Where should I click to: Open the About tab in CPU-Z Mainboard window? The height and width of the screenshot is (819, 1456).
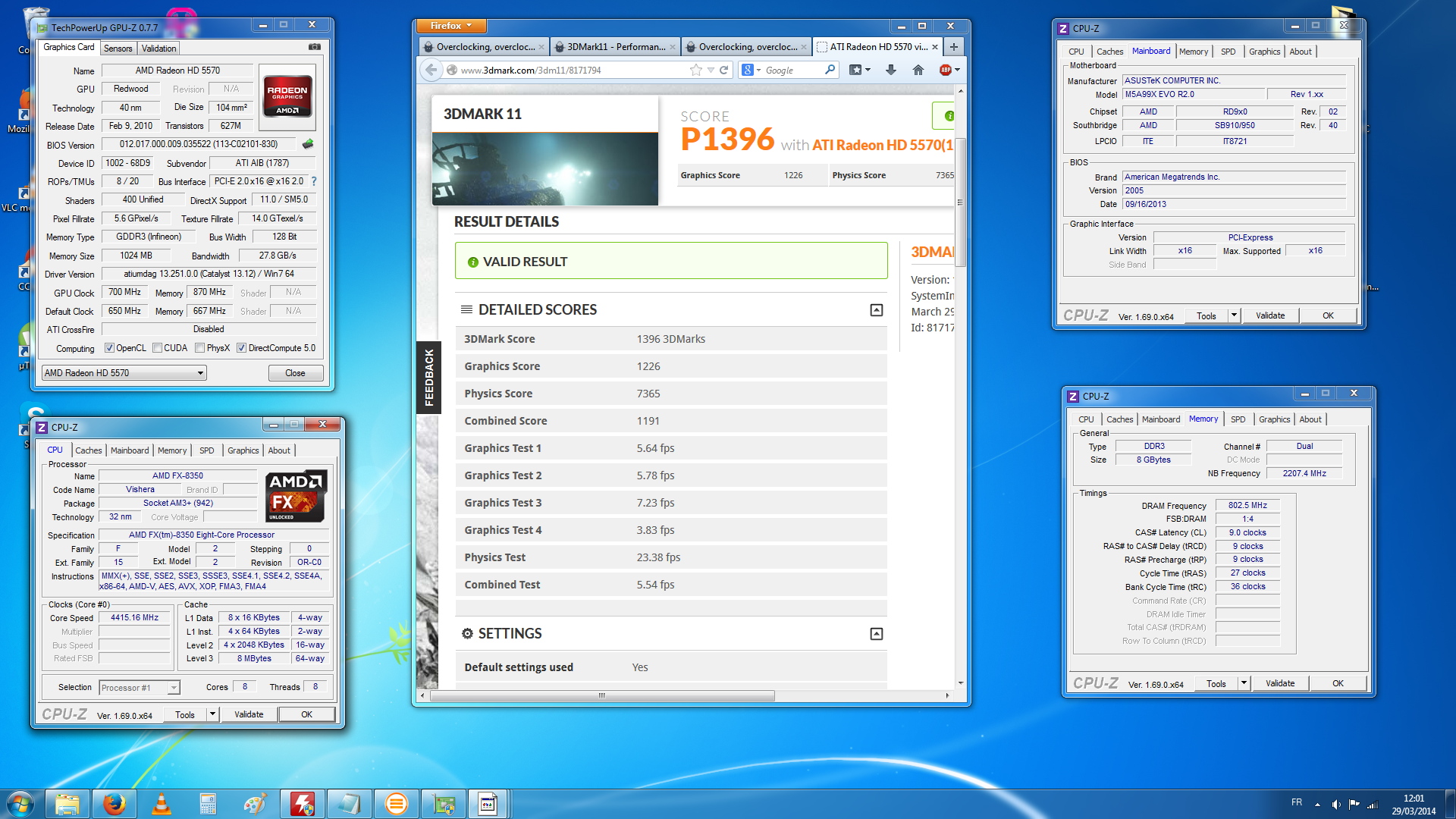[1301, 52]
